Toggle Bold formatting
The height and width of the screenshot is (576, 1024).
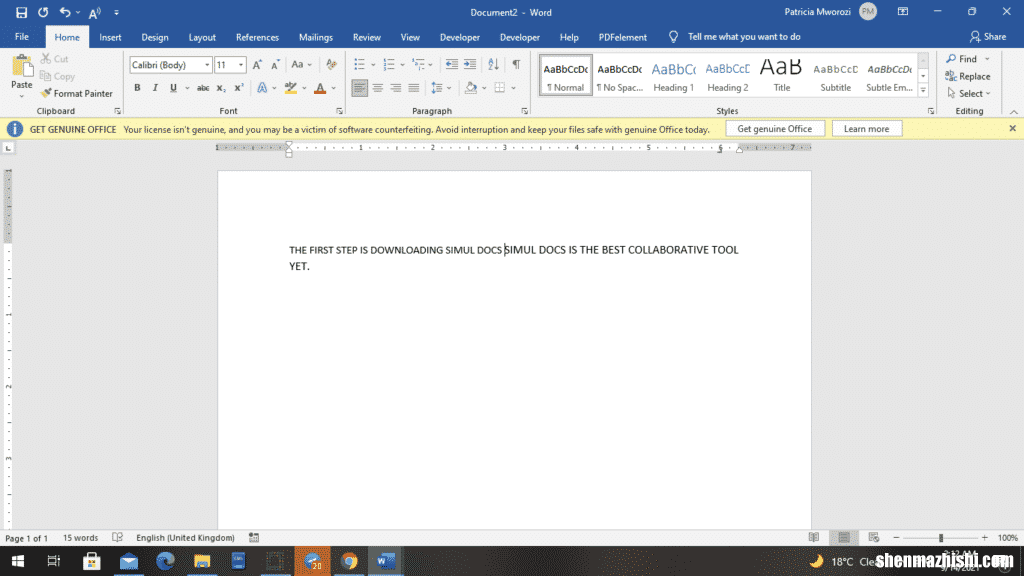tap(137, 88)
